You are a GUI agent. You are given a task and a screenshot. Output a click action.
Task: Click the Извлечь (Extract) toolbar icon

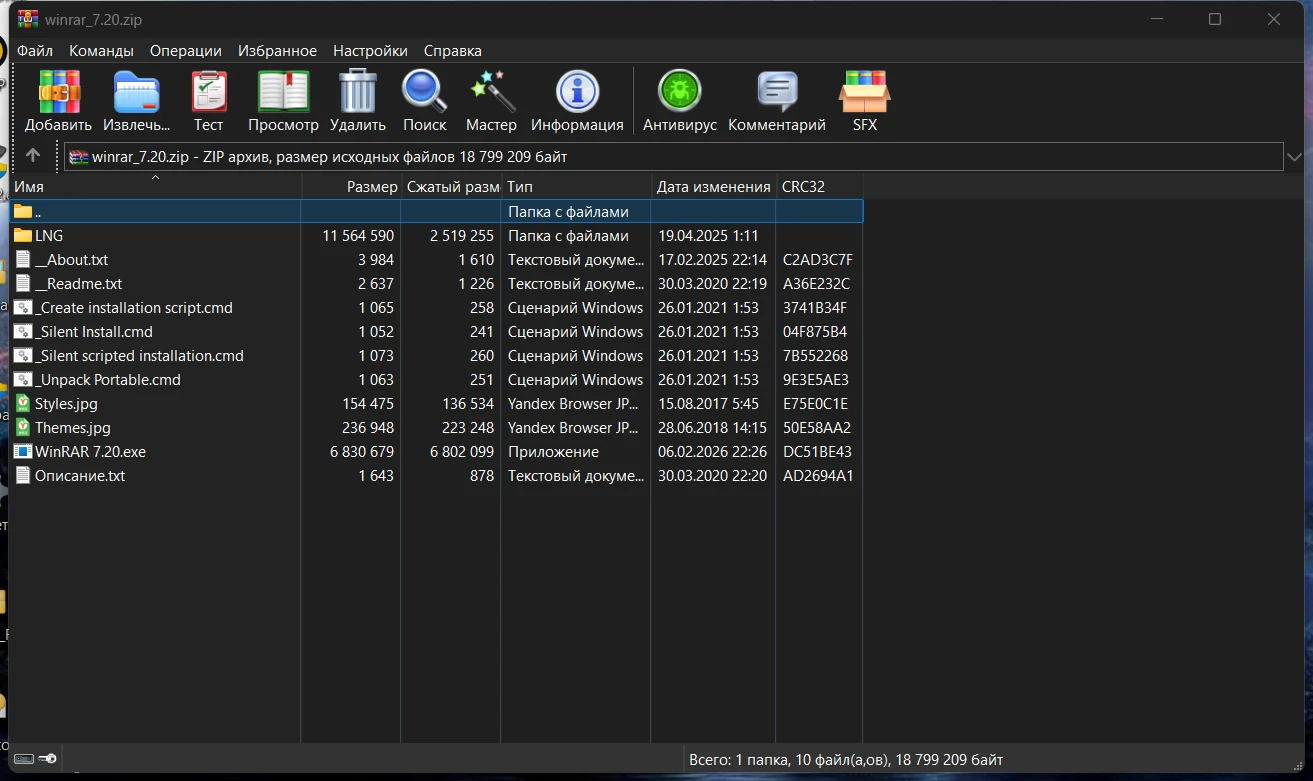(x=136, y=93)
